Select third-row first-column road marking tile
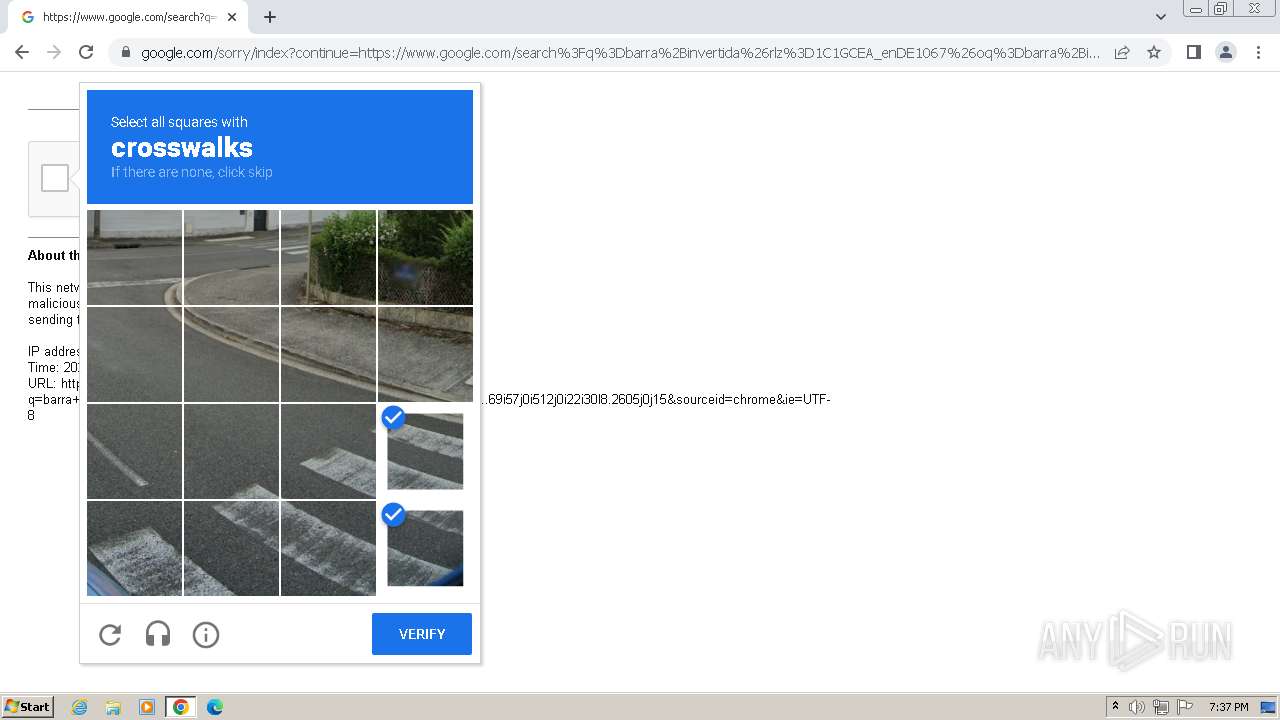The image size is (1280, 720). [134, 451]
